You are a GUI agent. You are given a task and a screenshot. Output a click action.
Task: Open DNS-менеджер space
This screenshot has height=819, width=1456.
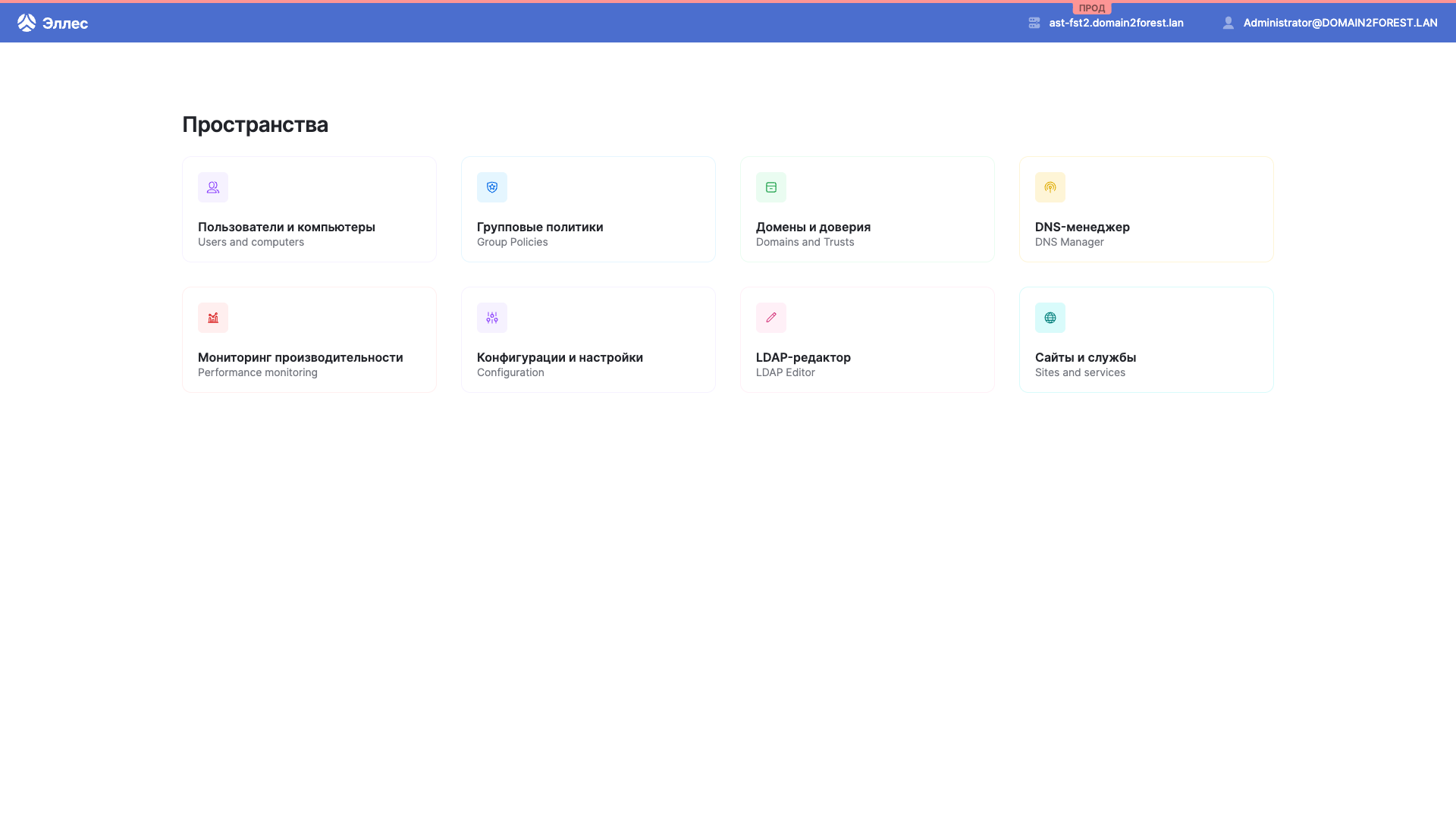click(x=1147, y=209)
